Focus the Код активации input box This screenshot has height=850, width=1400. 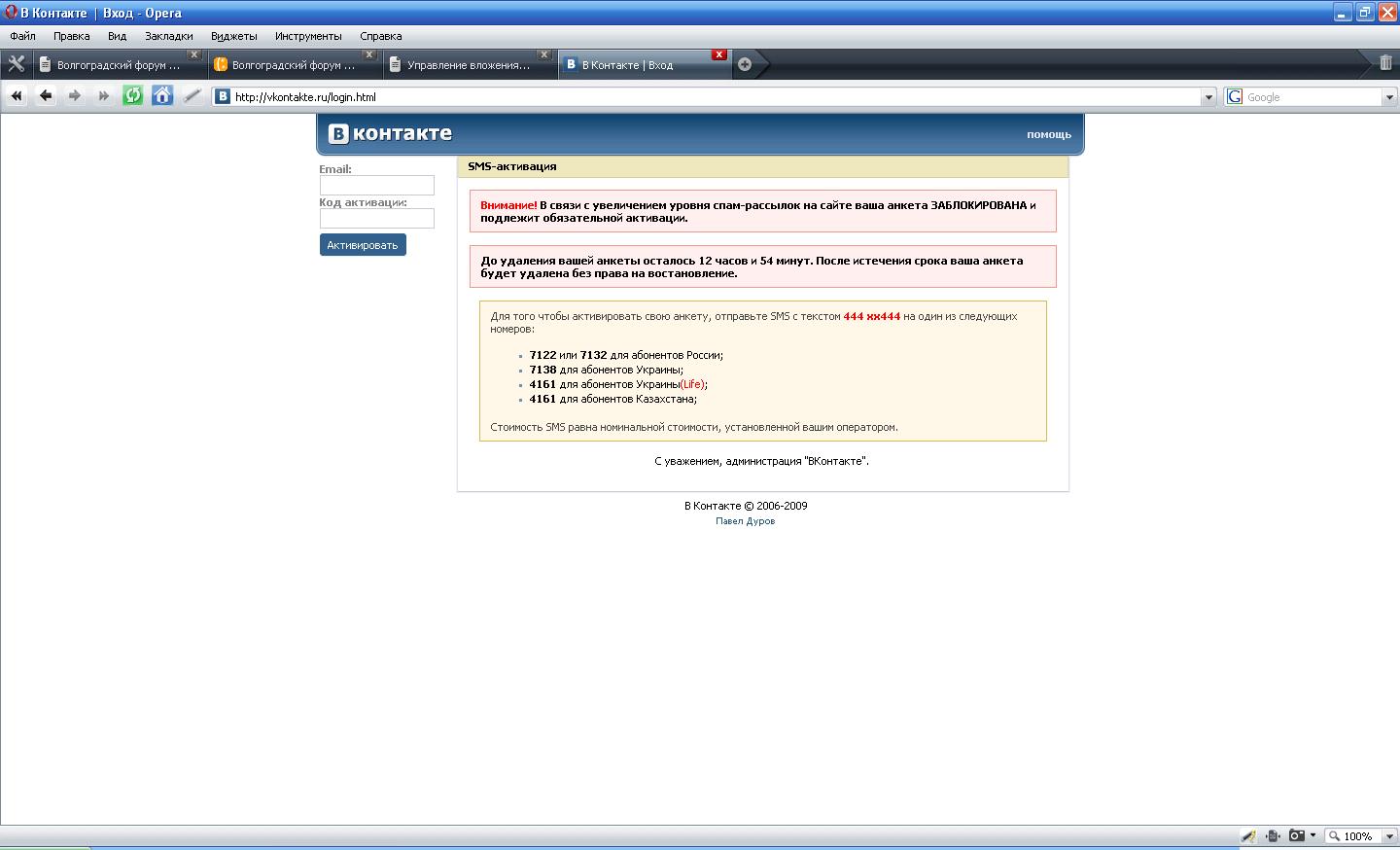(x=377, y=219)
